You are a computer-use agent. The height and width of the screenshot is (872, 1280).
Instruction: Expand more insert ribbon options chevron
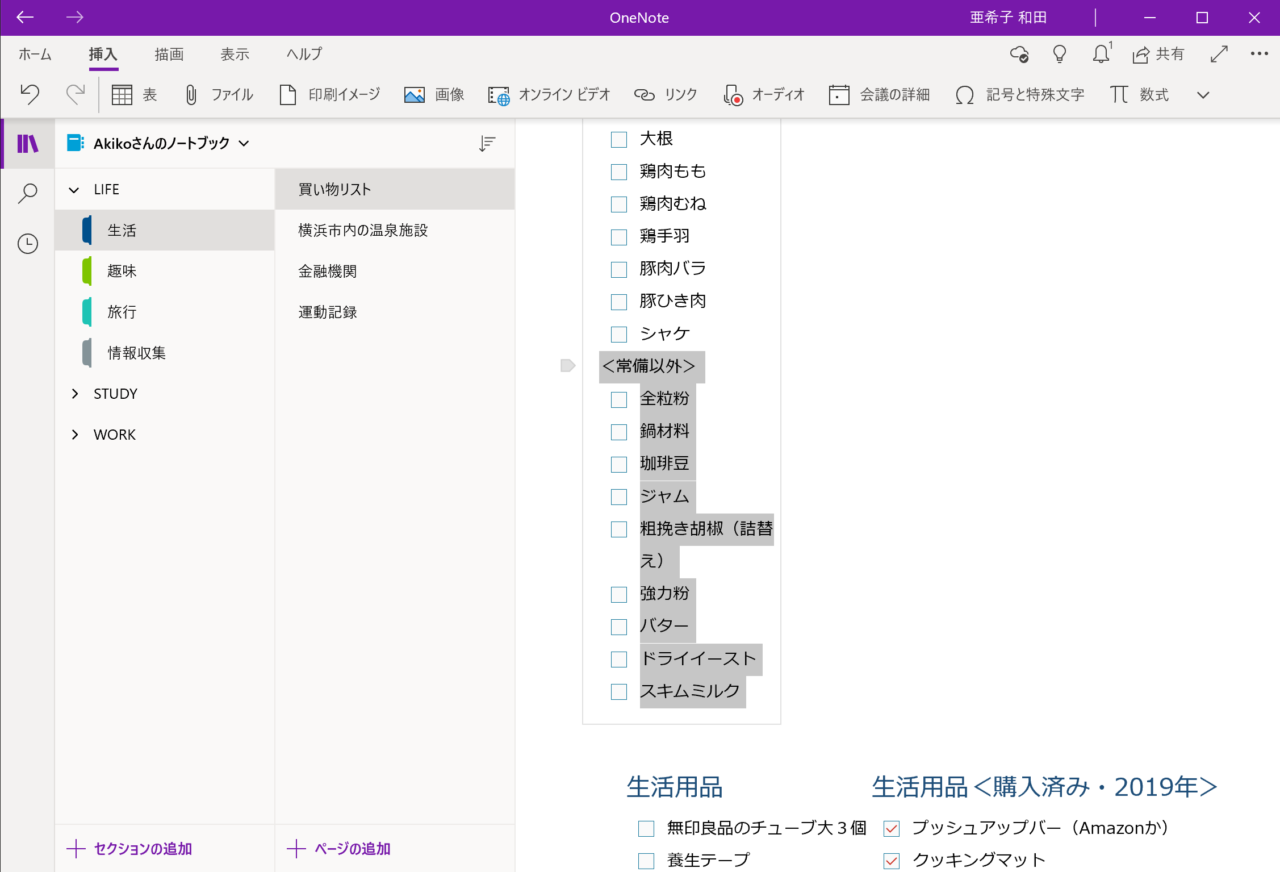[x=1203, y=95]
